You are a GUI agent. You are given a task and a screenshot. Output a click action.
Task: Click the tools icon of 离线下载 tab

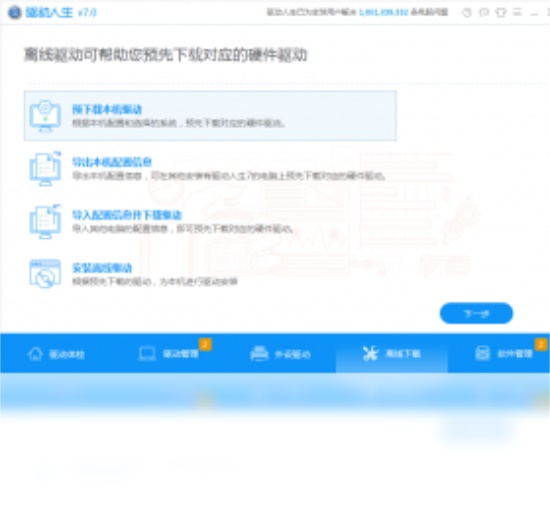pyautogui.click(x=370, y=354)
